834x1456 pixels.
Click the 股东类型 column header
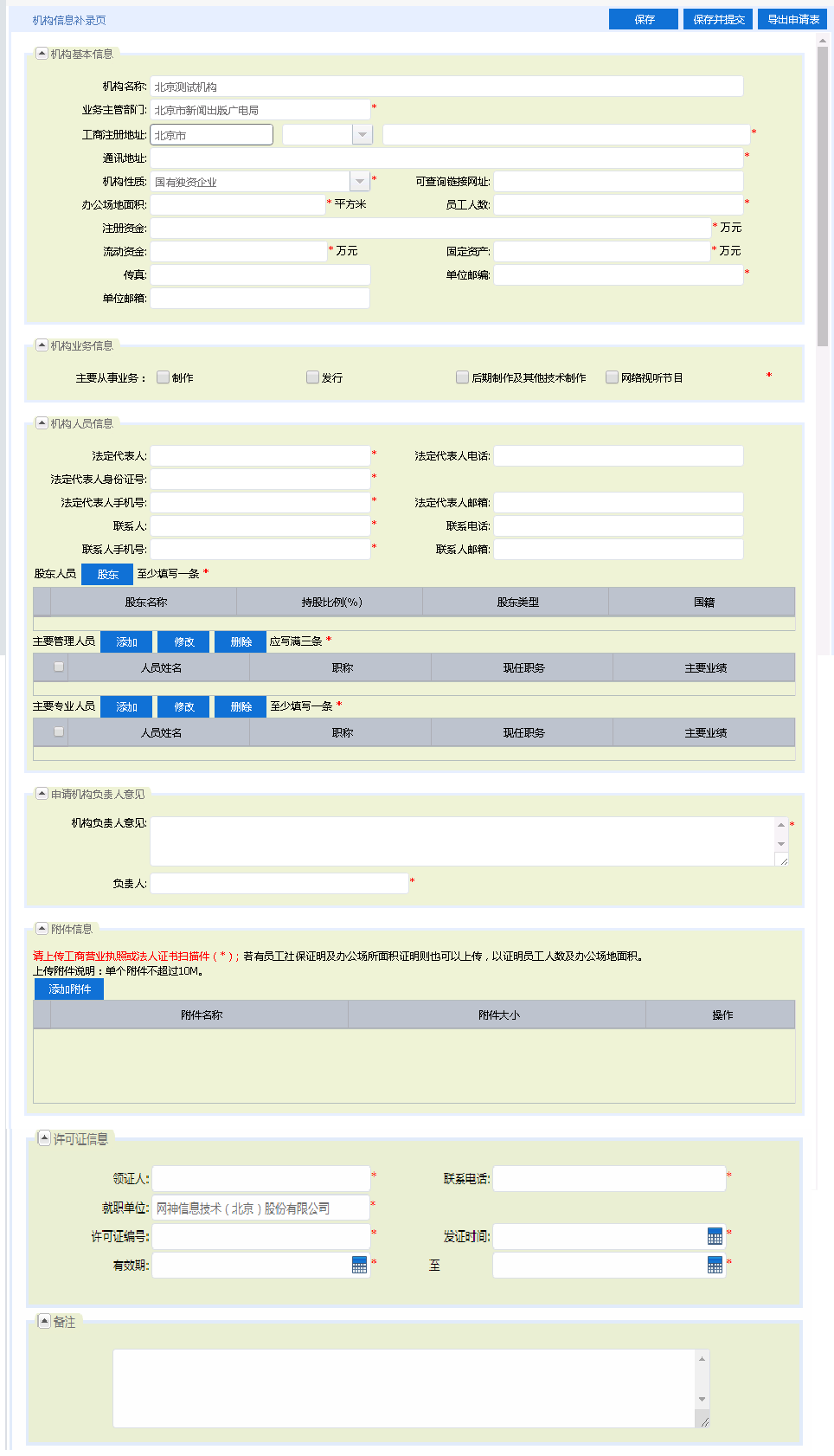(x=516, y=602)
